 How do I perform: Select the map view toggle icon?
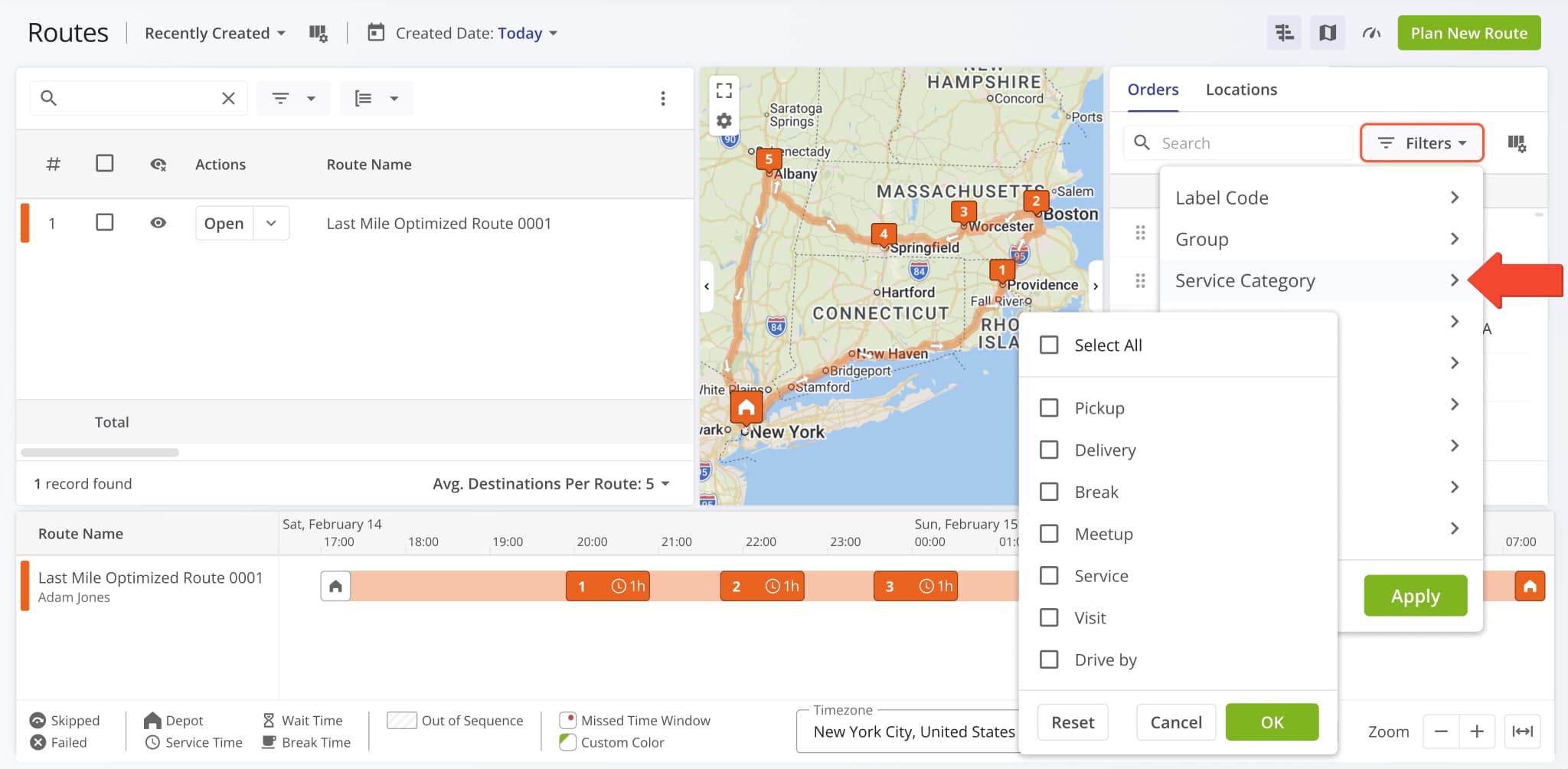1327,33
